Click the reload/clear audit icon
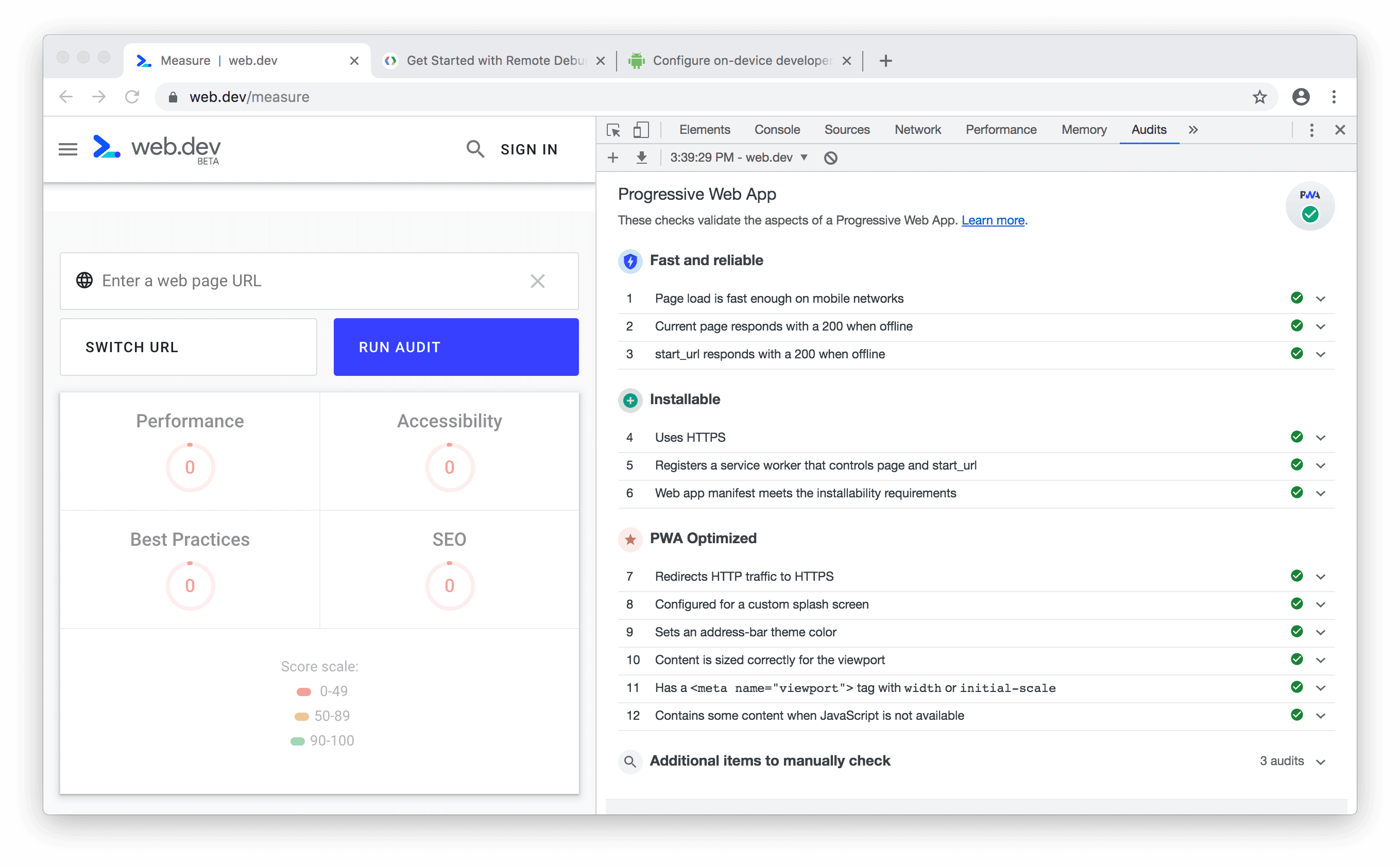This screenshot has height=866, width=1400. [x=831, y=157]
